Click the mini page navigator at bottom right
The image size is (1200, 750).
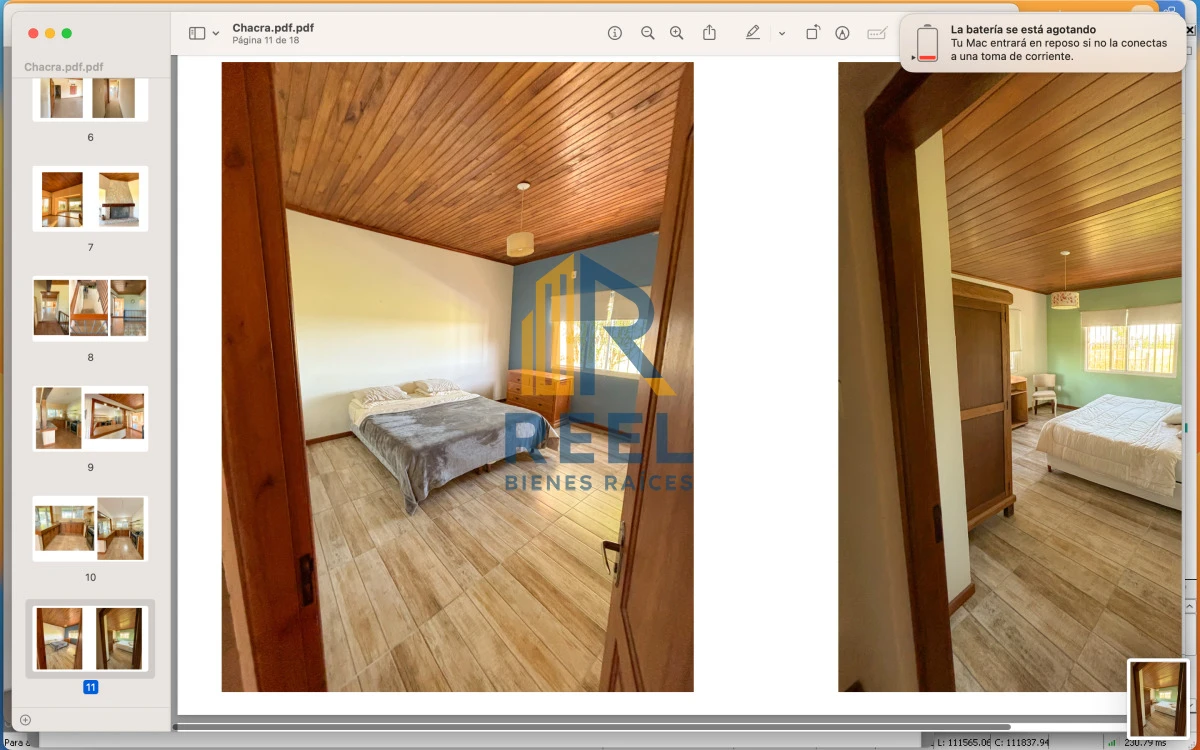[x=1158, y=700]
